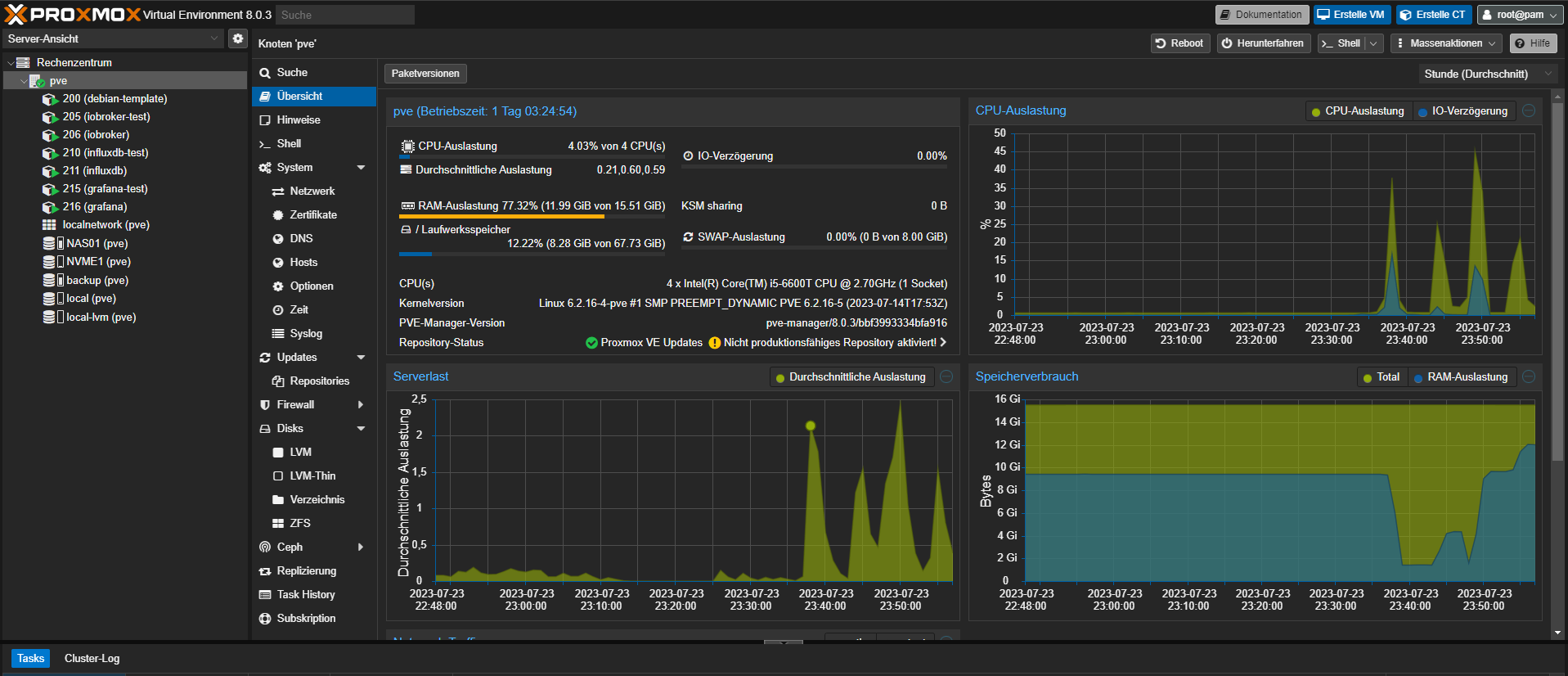Open the Massenaktionen dropdown
Screen dimensions: 1568x676
coord(1446,43)
